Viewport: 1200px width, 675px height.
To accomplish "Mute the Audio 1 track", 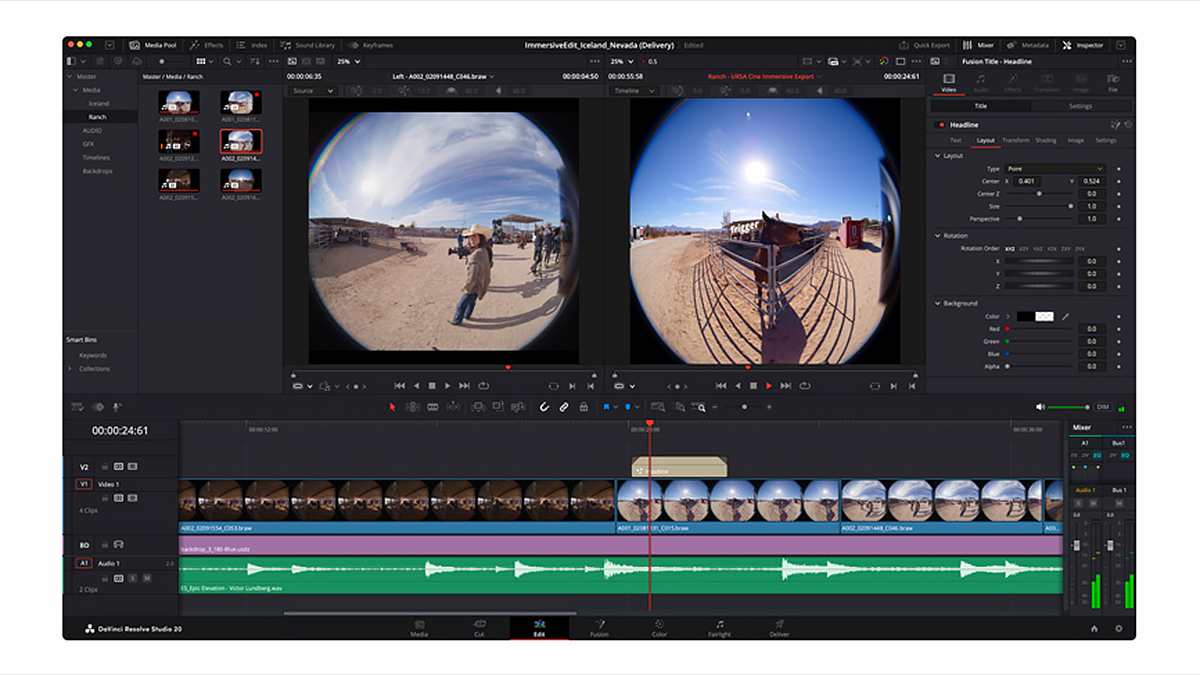I will (x=148, y=577).
